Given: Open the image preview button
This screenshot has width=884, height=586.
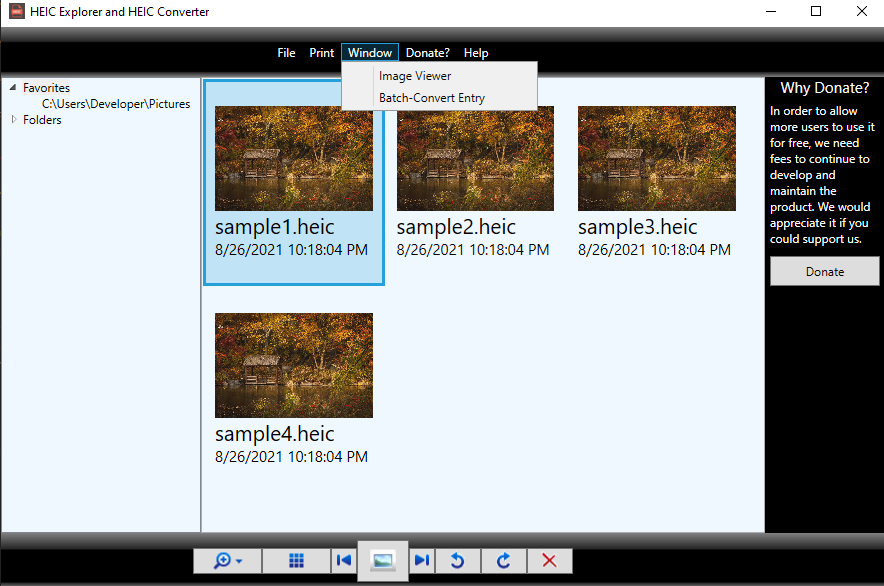Looking at the screenshot, I should point(382,561).
